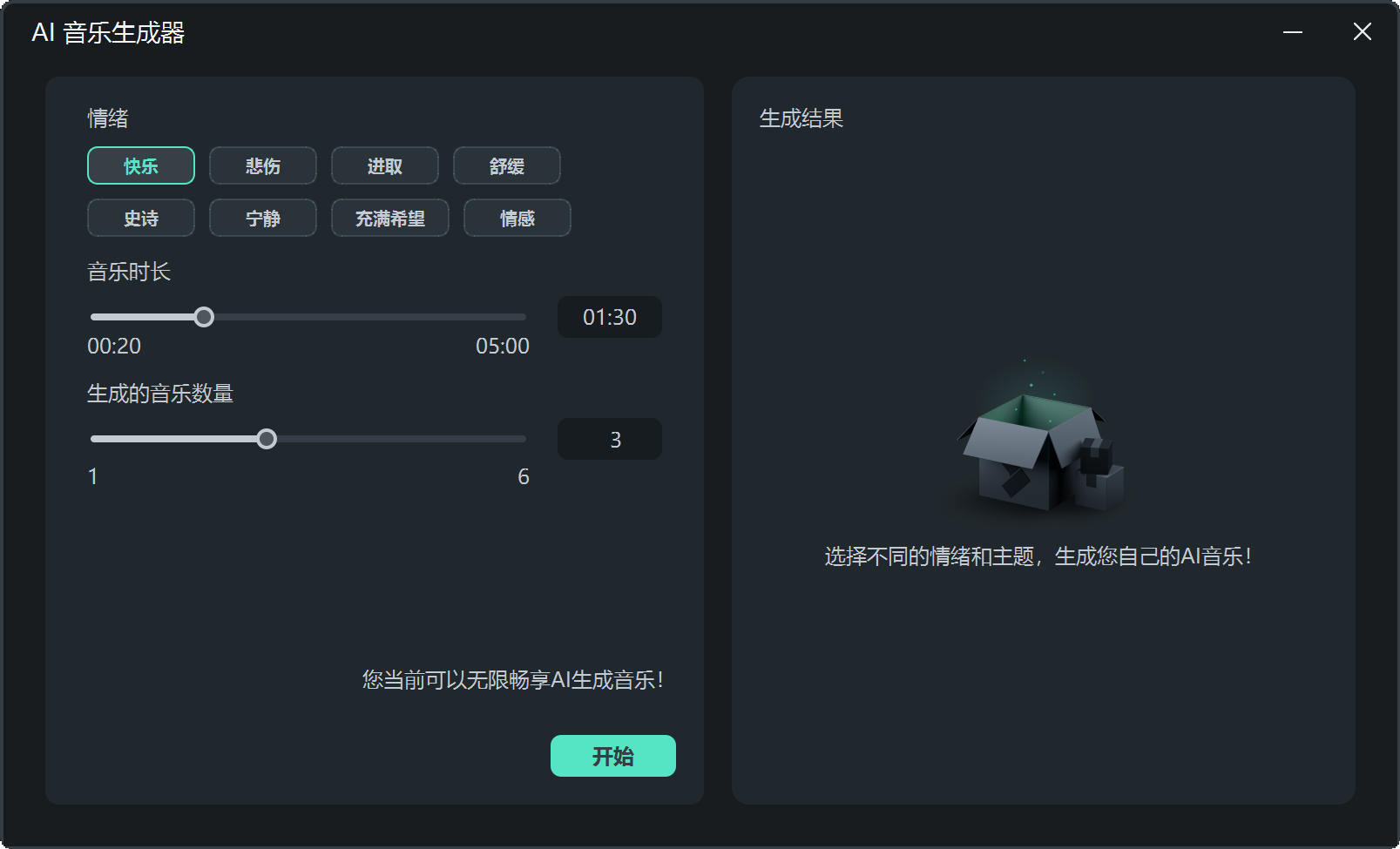The height and width of the screenshot is (849, 1400).
Task: Click the AI 音乐生成器 title text
Action: (107, 31)
